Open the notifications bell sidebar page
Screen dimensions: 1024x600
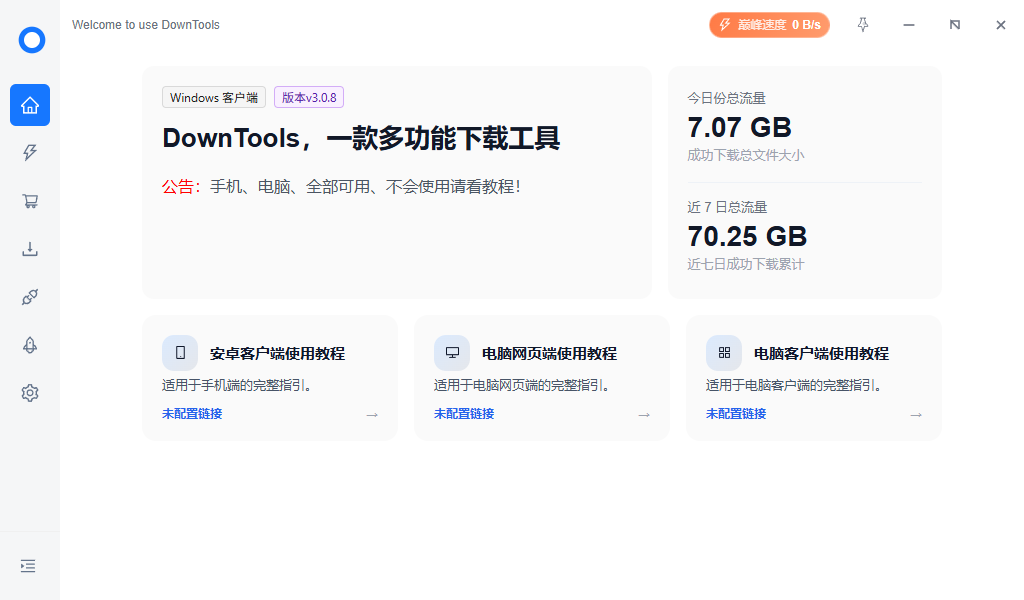click(x=30, y=345)
